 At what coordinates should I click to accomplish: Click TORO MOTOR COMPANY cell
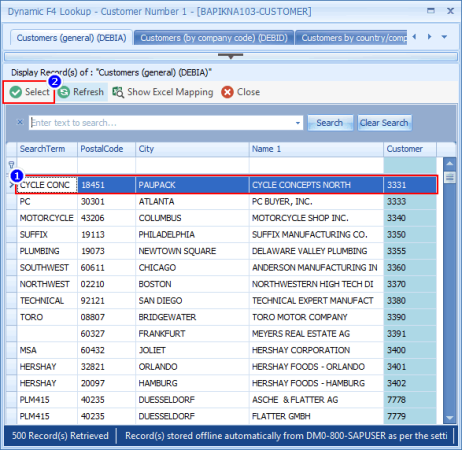click(x=316, y=317)
